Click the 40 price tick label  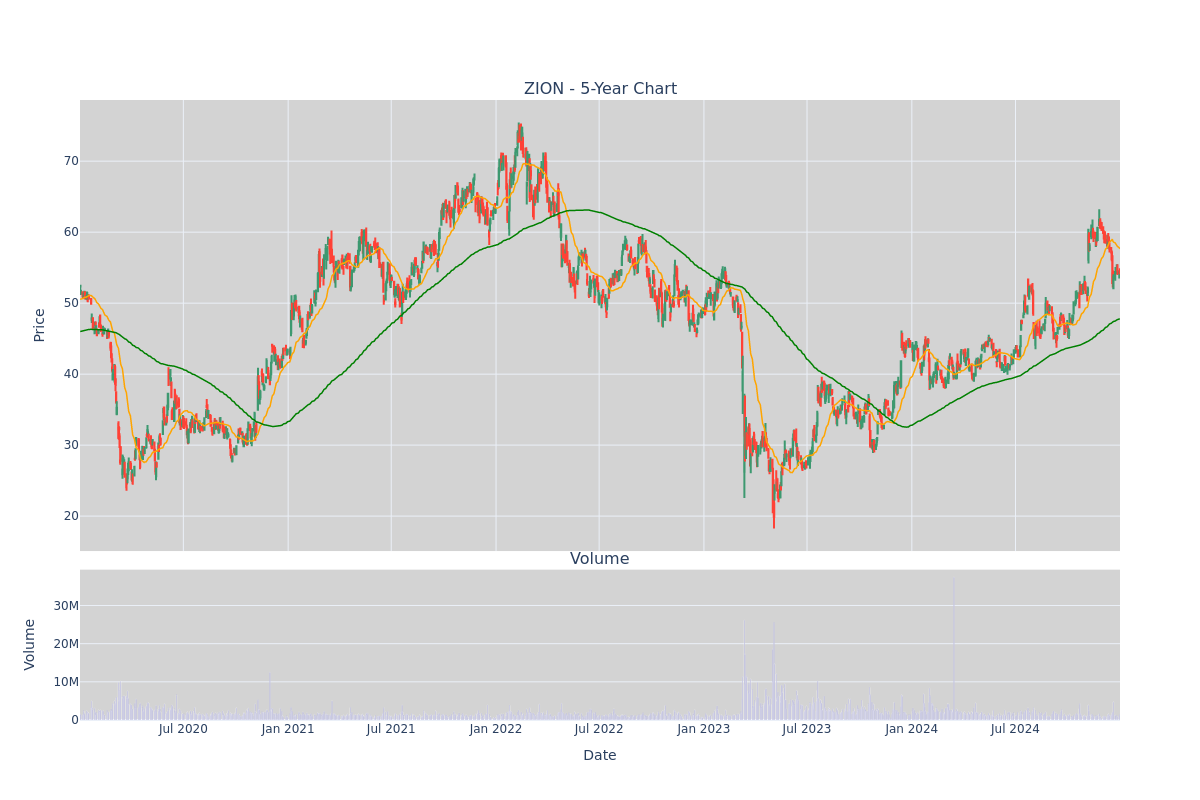(x=71, y=374)
